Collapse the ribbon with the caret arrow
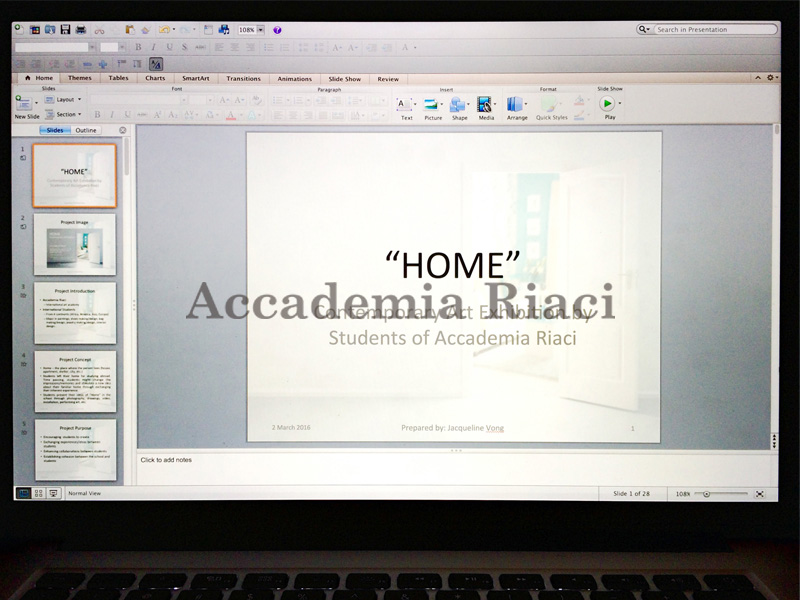Viewport: 800px width, 600px height. 758,78
